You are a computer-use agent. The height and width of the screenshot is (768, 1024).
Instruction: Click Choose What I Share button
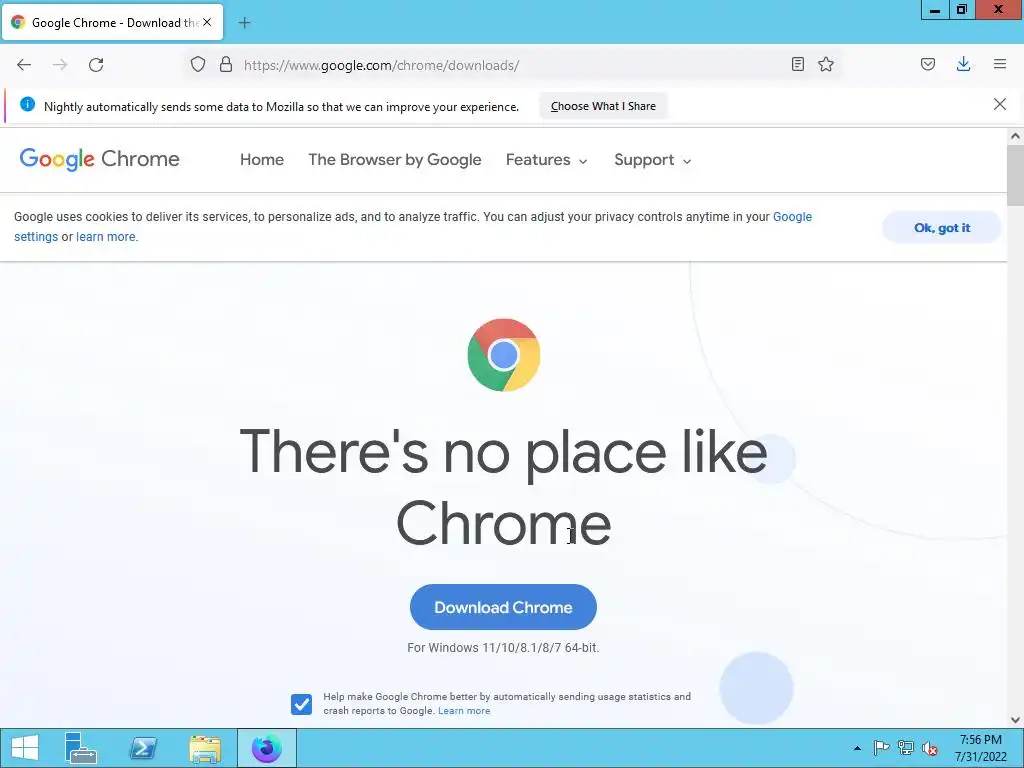603,106
